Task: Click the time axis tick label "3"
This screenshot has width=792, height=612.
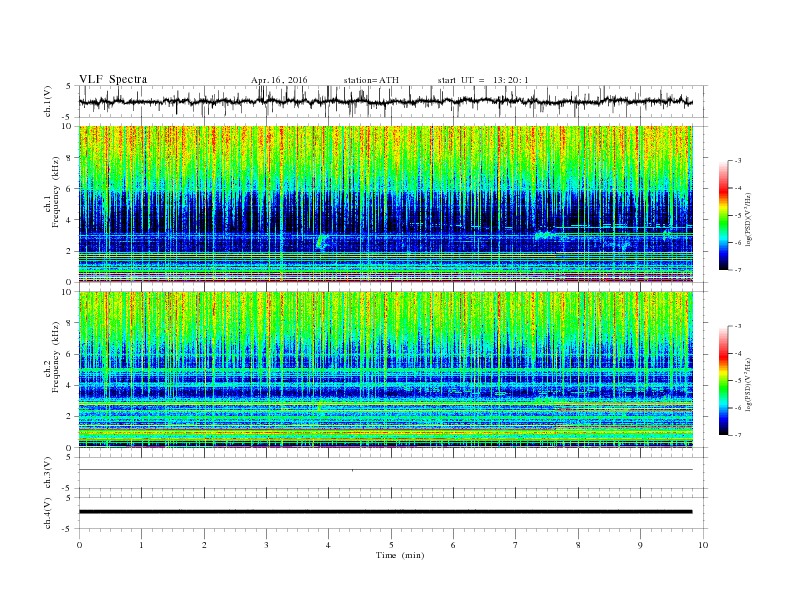Action: 266,545
